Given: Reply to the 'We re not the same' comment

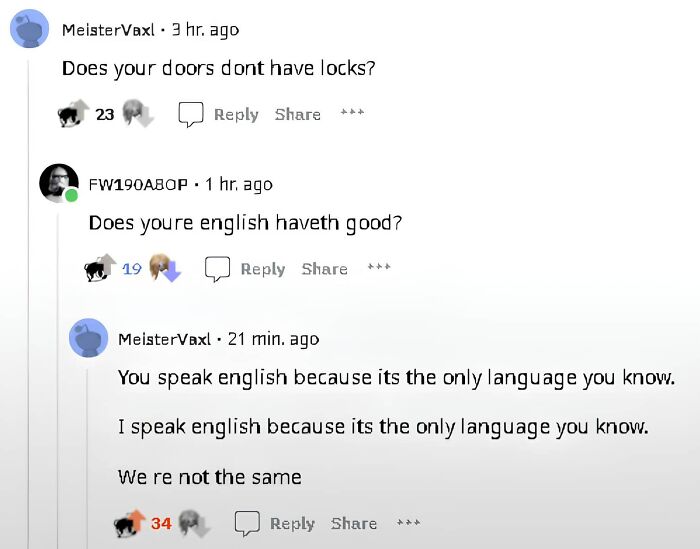Looking at the screenshot, I should click(x=292, y=524).
